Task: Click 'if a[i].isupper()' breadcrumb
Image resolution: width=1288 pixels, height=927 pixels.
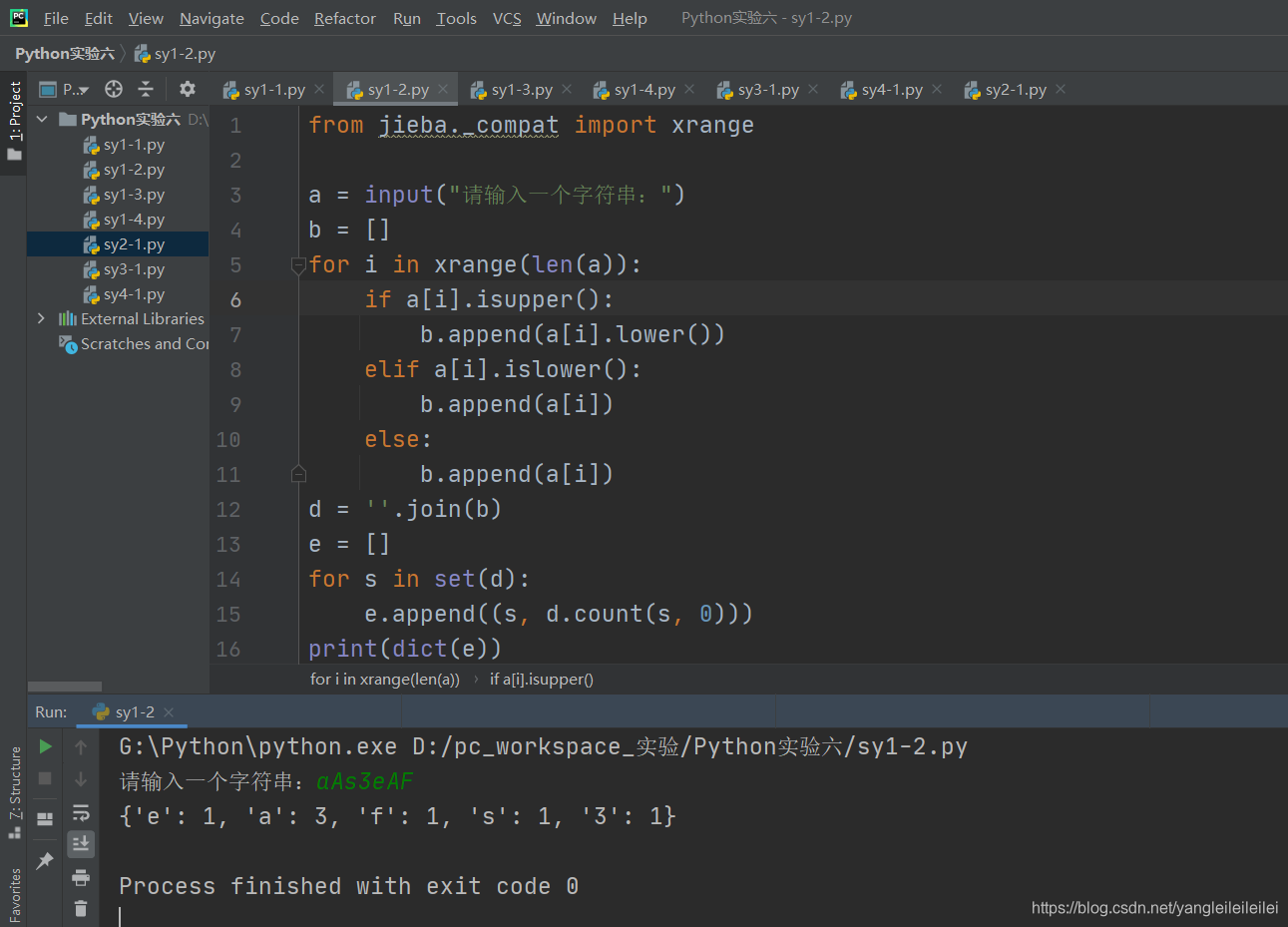Action: tap(542, 680)
